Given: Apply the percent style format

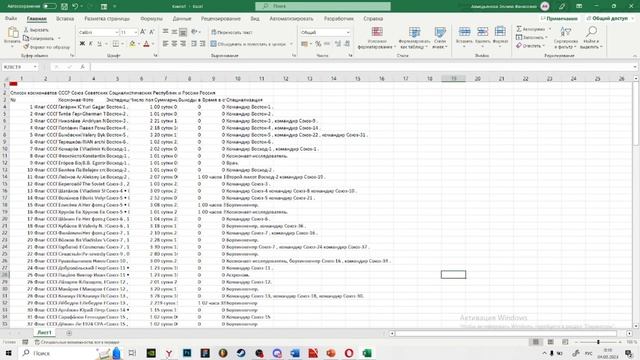Looking at the screenshot, I should [318, 44].
